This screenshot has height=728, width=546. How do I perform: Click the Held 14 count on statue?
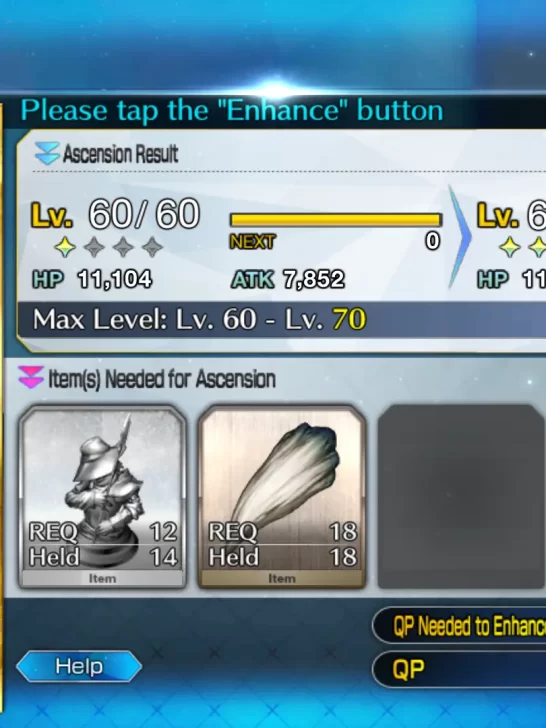pos(103,557)
